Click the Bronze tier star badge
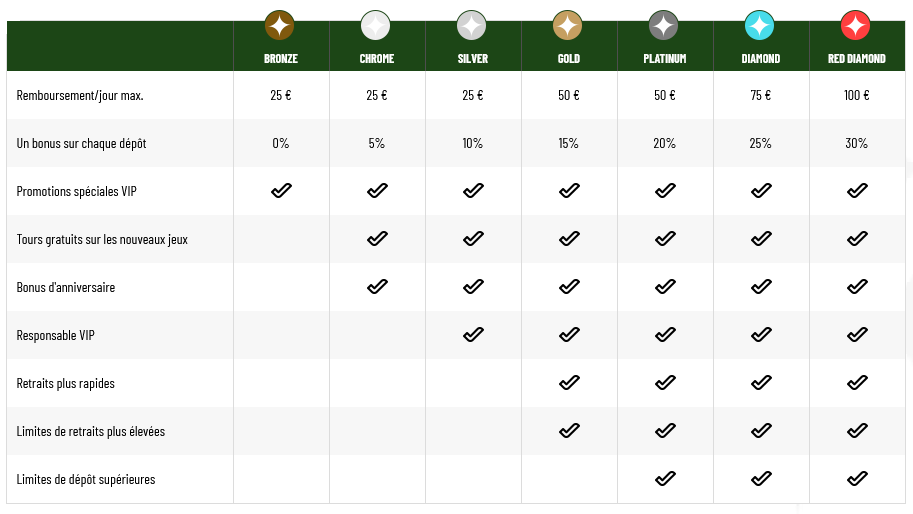Image resolution: width=913 pixels, height=514 pixels. pyautogui.click(x=279, y=26)
